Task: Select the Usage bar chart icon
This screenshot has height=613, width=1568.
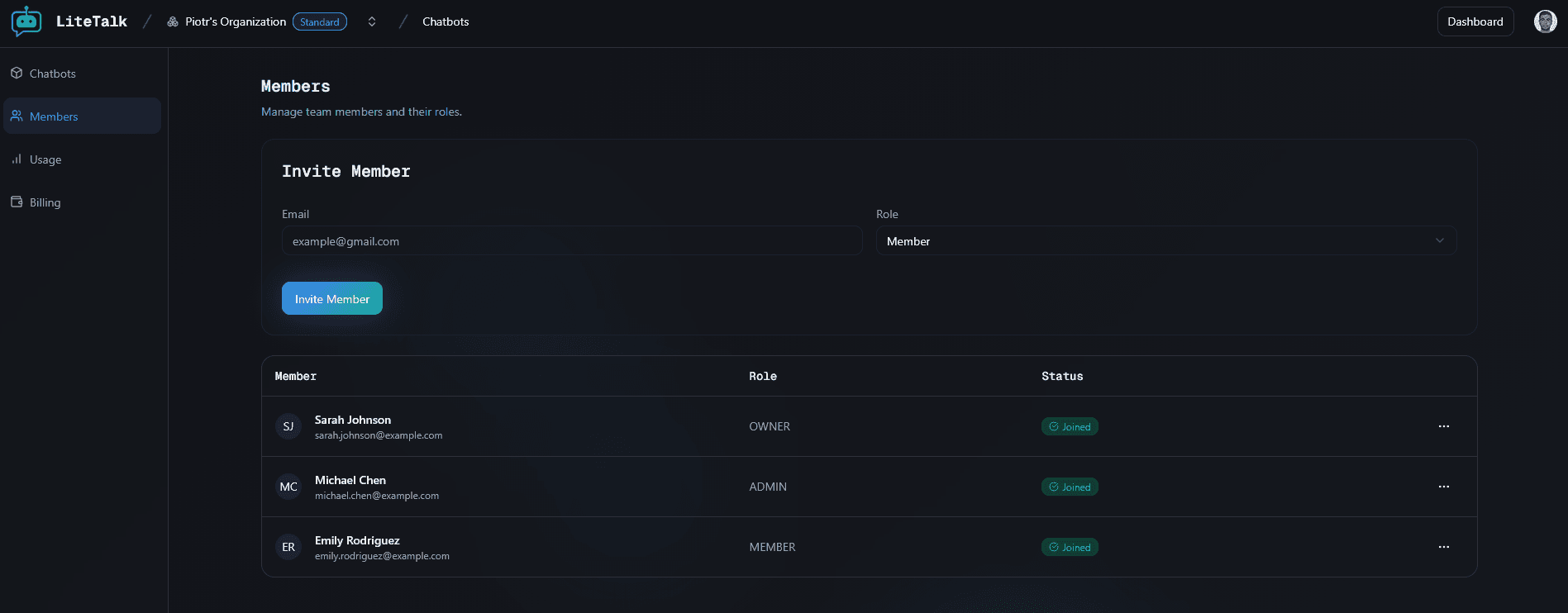Action: [x=17, y=159]
